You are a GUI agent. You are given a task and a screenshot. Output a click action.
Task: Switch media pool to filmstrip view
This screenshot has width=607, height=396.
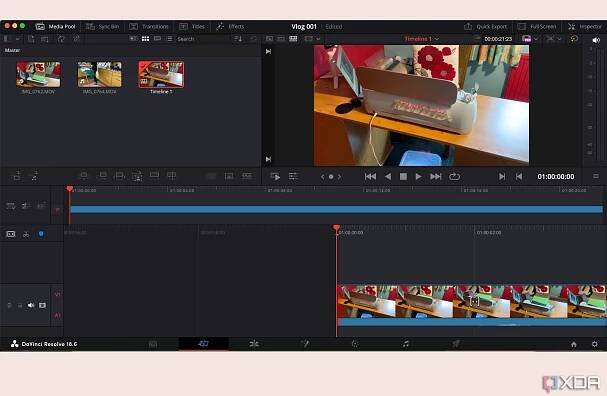tap(158, 39)
